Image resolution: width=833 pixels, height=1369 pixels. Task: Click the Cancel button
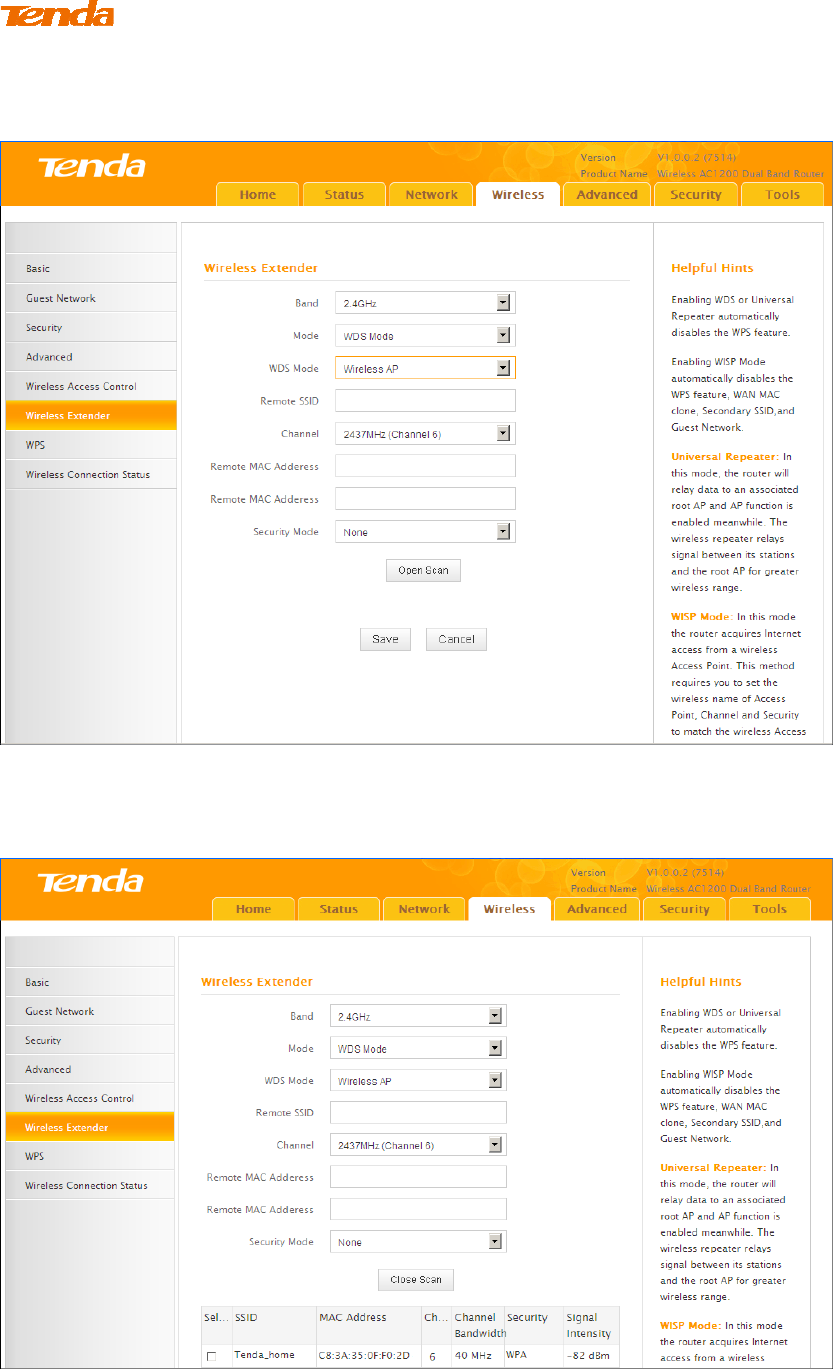[456, 640]
